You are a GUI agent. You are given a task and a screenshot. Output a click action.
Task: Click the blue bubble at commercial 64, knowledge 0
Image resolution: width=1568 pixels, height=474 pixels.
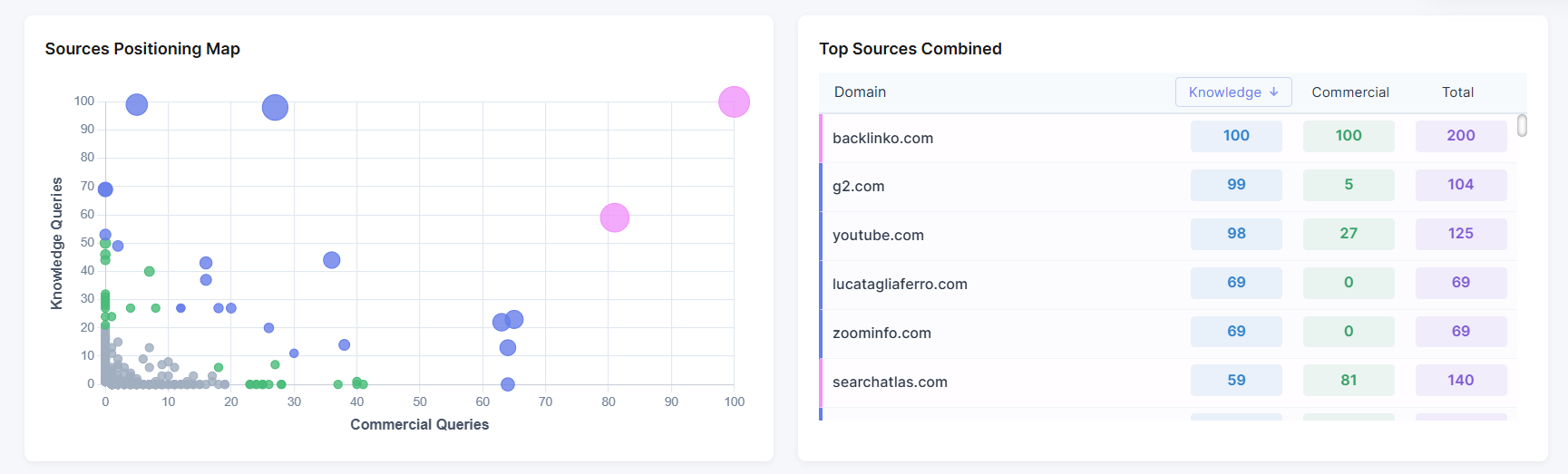pyautogui.click(x=508, y=384)
